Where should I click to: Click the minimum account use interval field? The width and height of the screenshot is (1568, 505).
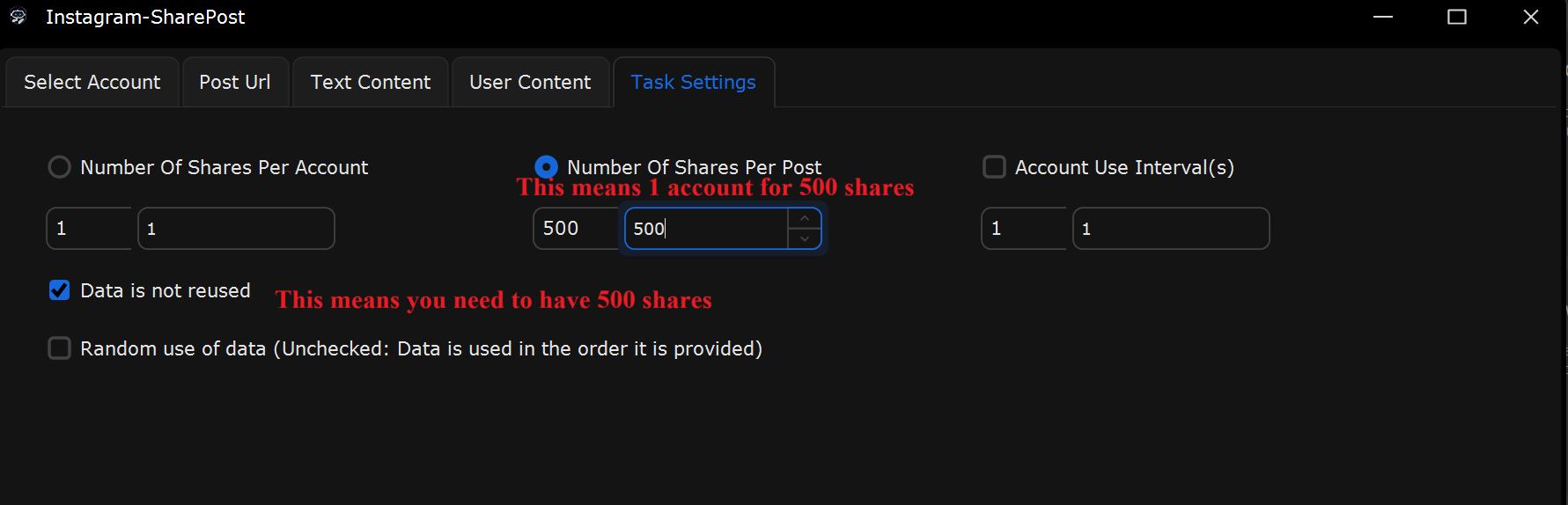[x=1024, y=229]
